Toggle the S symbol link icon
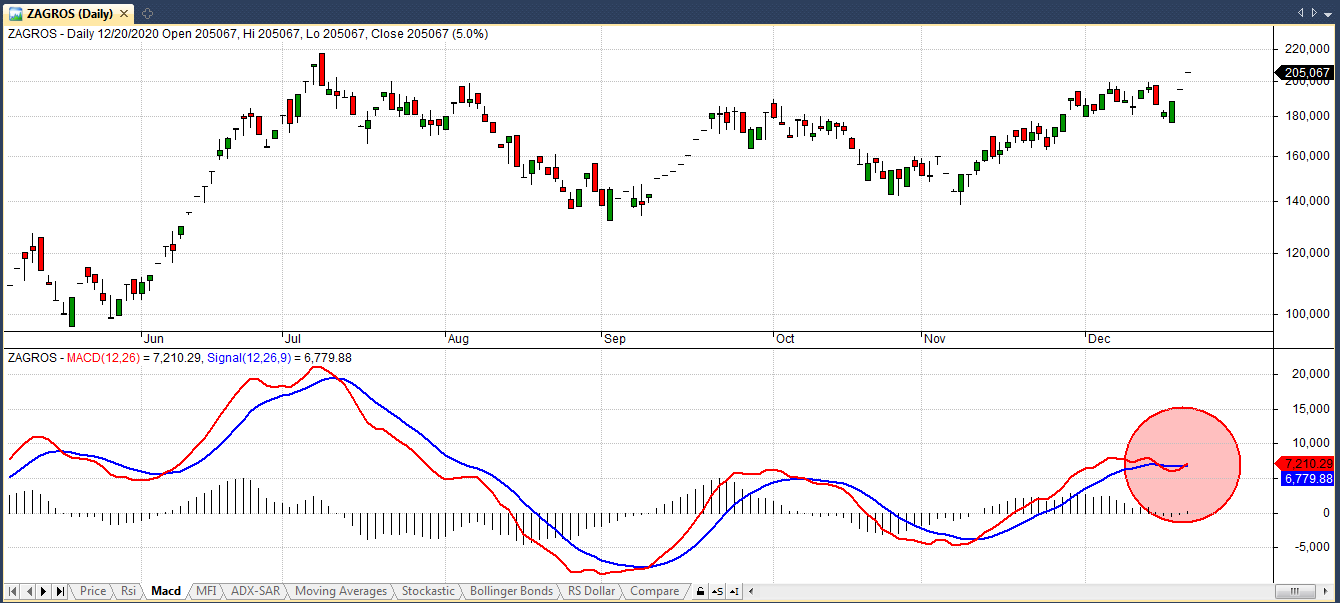 pos(719,591)
